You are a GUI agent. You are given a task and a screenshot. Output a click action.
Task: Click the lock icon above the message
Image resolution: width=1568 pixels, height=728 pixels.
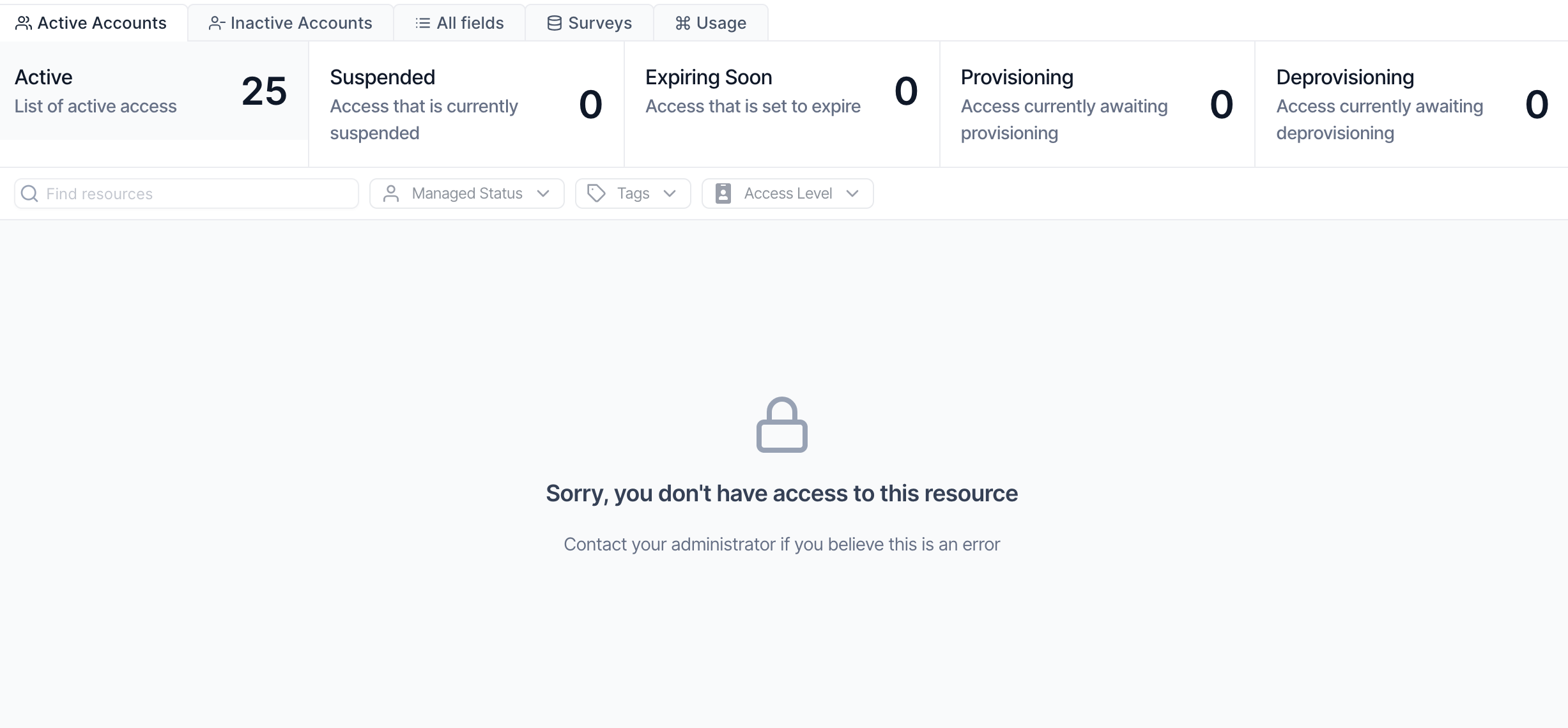pos(781,425)
